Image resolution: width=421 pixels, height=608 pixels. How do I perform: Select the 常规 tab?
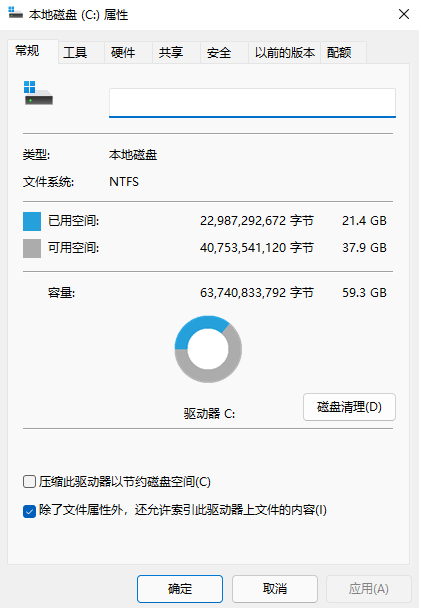click(x=27, y=51)
